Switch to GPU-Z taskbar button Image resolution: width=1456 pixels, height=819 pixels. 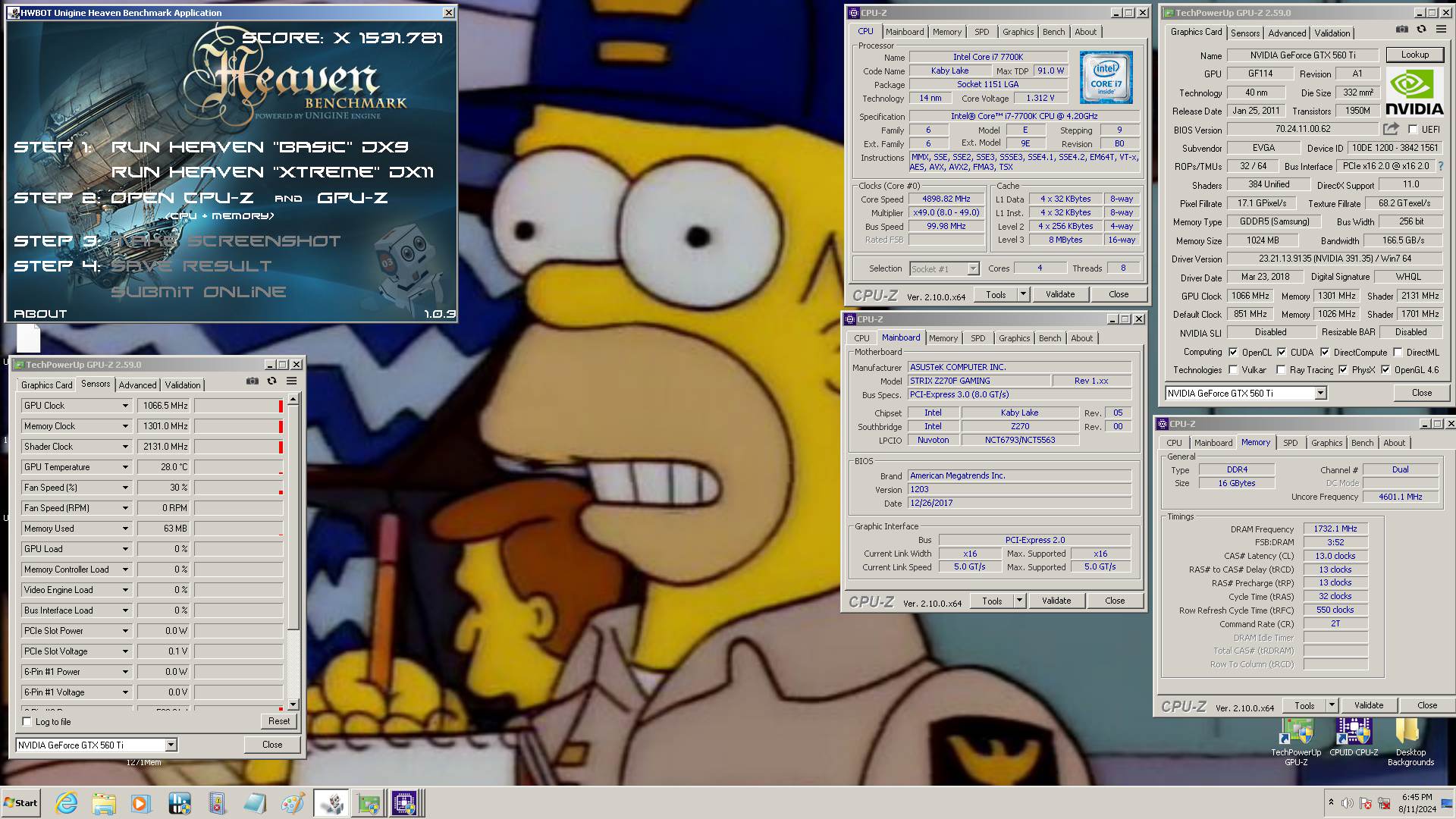(x=369, y=803)
